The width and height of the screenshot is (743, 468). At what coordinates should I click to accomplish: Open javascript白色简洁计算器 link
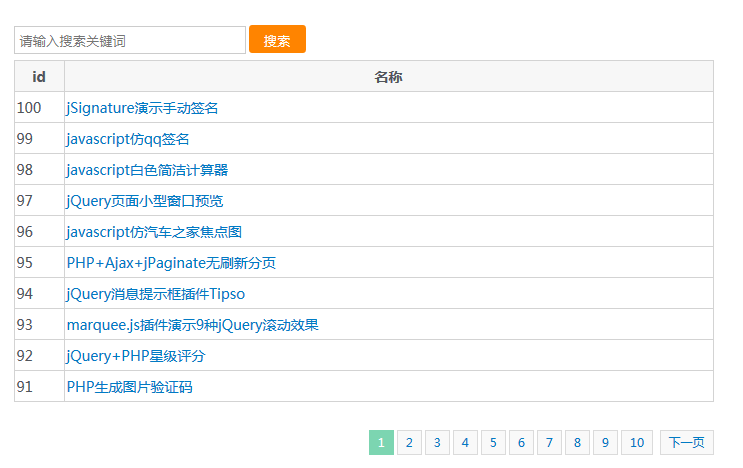point(147,170)
